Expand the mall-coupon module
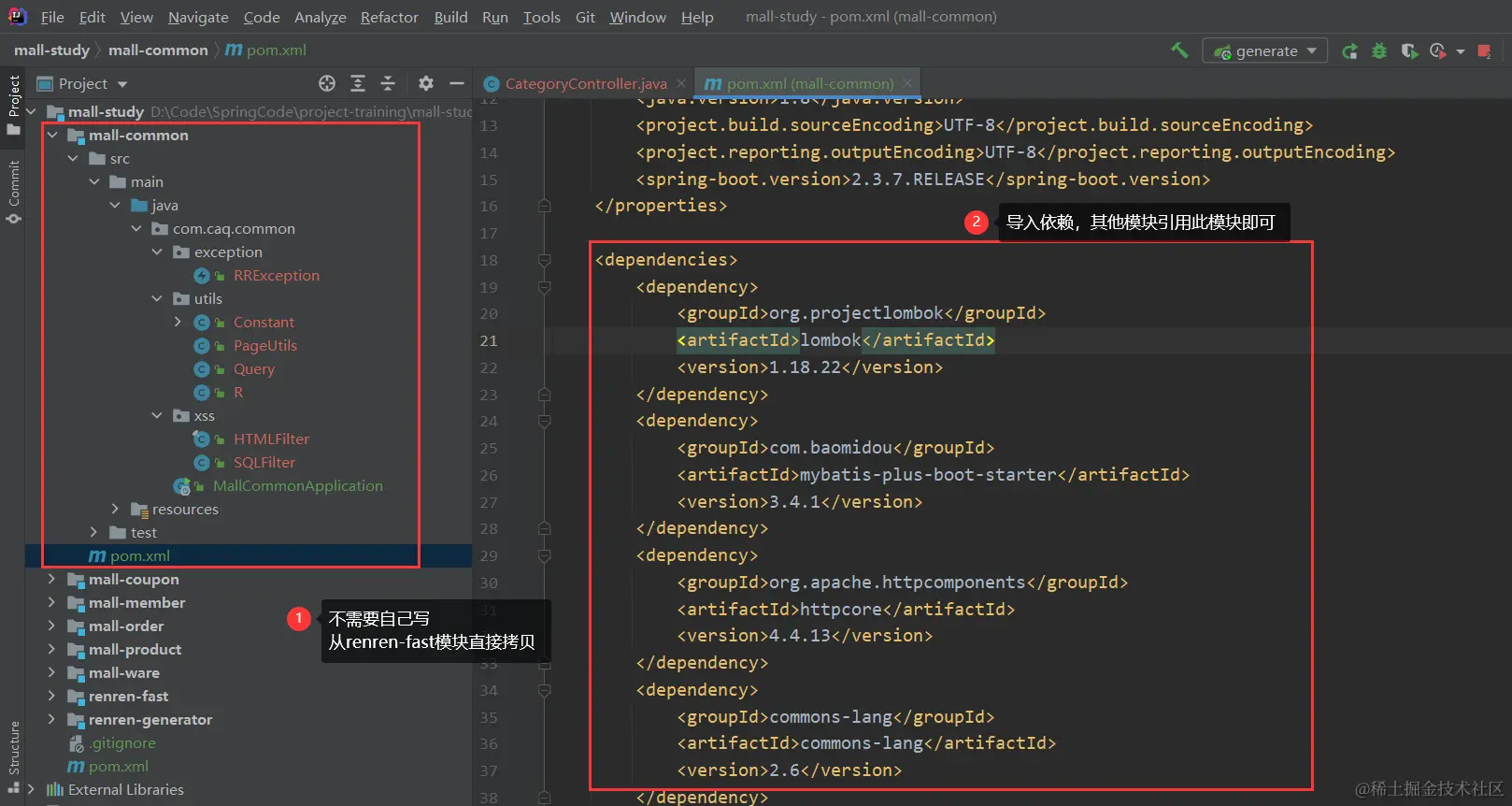The height and width of the screenshot is (806, 1512). [52, 579]
